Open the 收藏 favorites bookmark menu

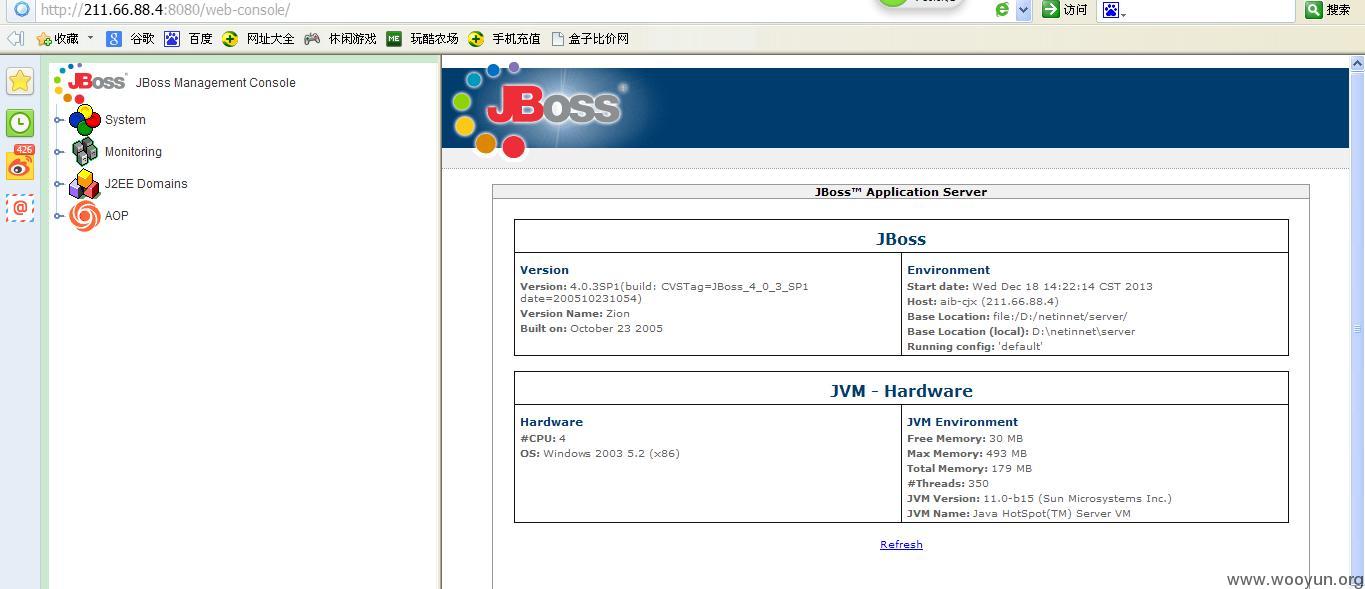64,39
